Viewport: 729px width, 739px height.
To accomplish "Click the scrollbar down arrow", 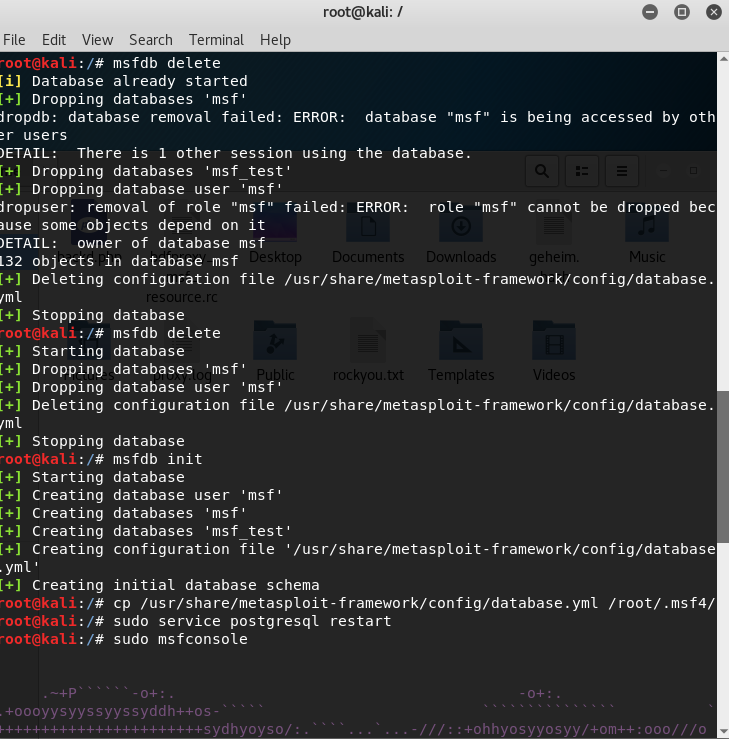I will pos(723,731).
